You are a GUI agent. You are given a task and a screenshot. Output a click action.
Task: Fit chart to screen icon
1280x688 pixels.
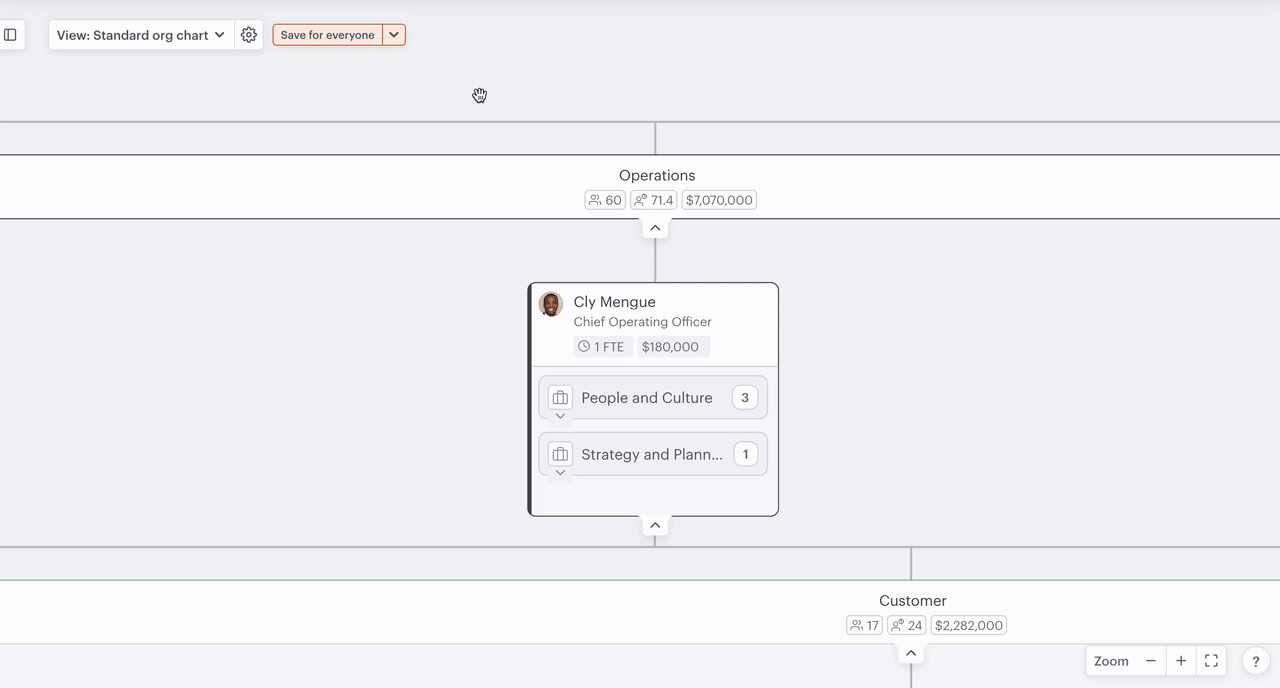tap(1211, 661)
